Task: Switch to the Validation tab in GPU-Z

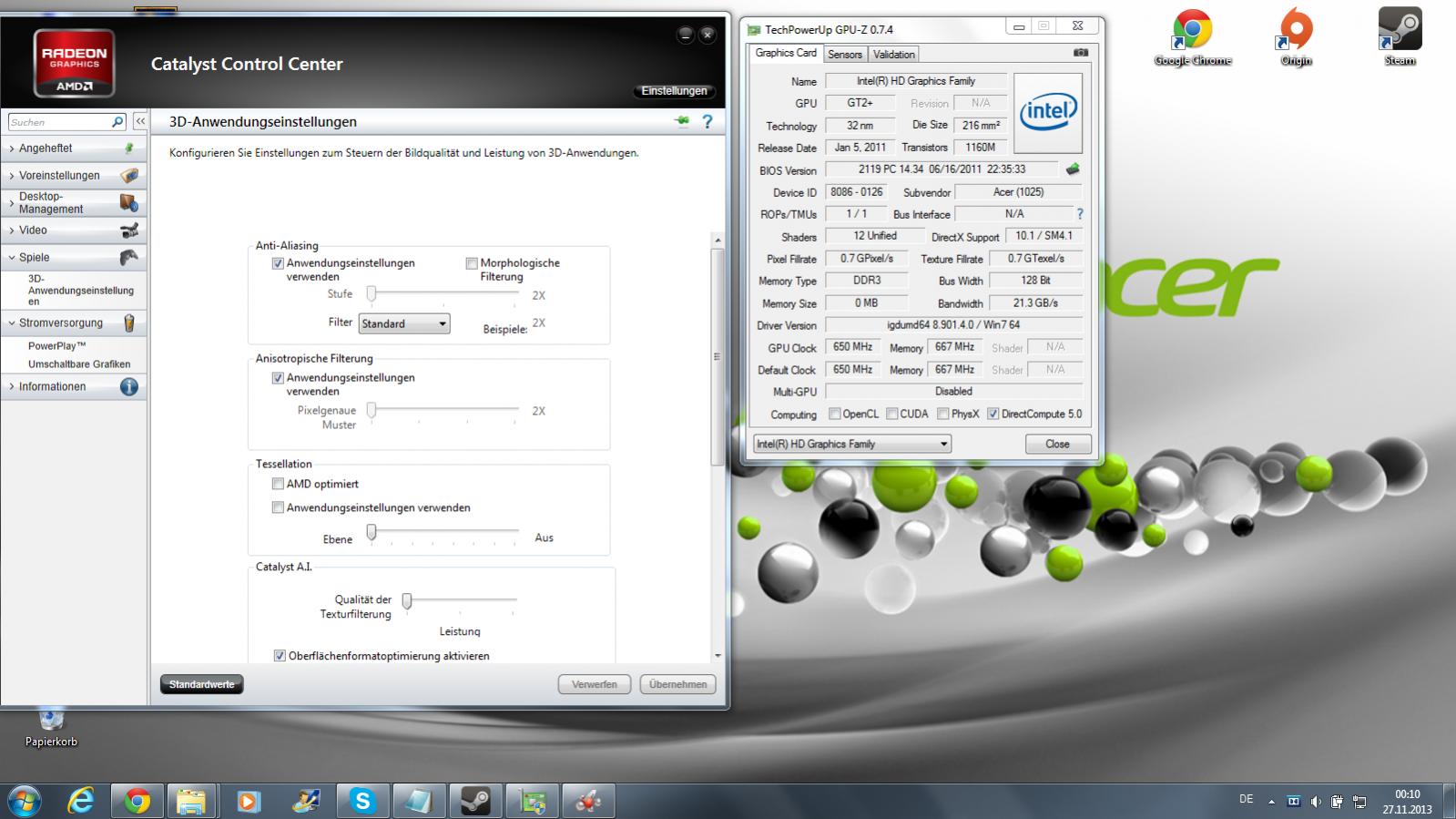Action: 893,55
